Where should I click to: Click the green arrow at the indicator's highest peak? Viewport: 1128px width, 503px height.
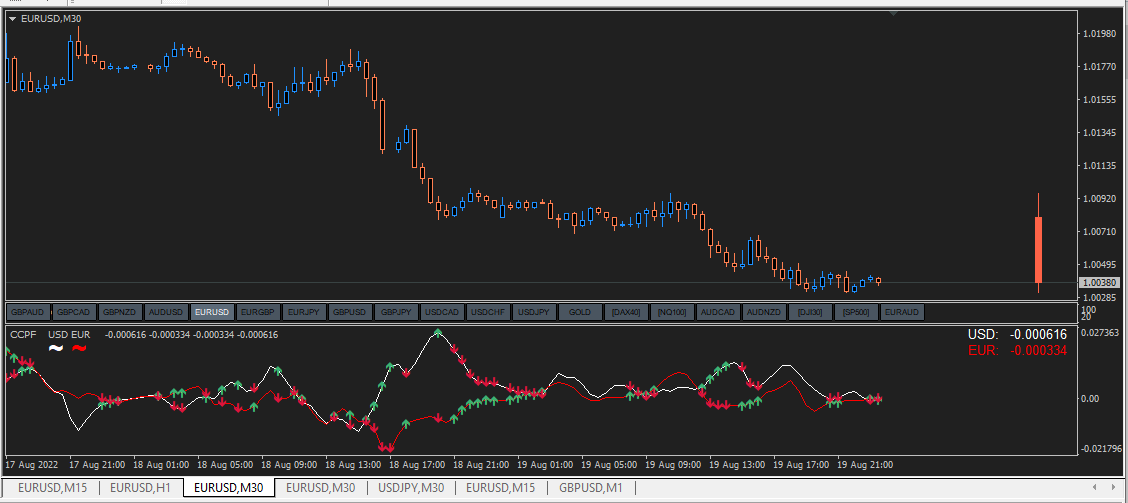[437, 333]
